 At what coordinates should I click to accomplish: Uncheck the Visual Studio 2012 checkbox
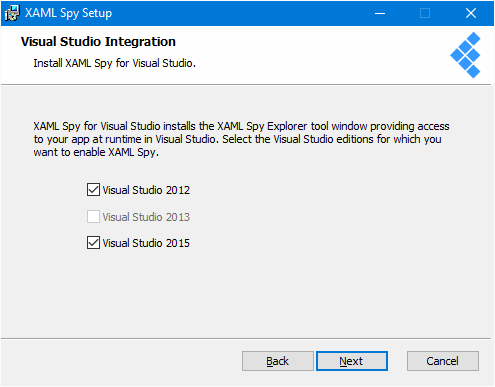tap(93, 190)
